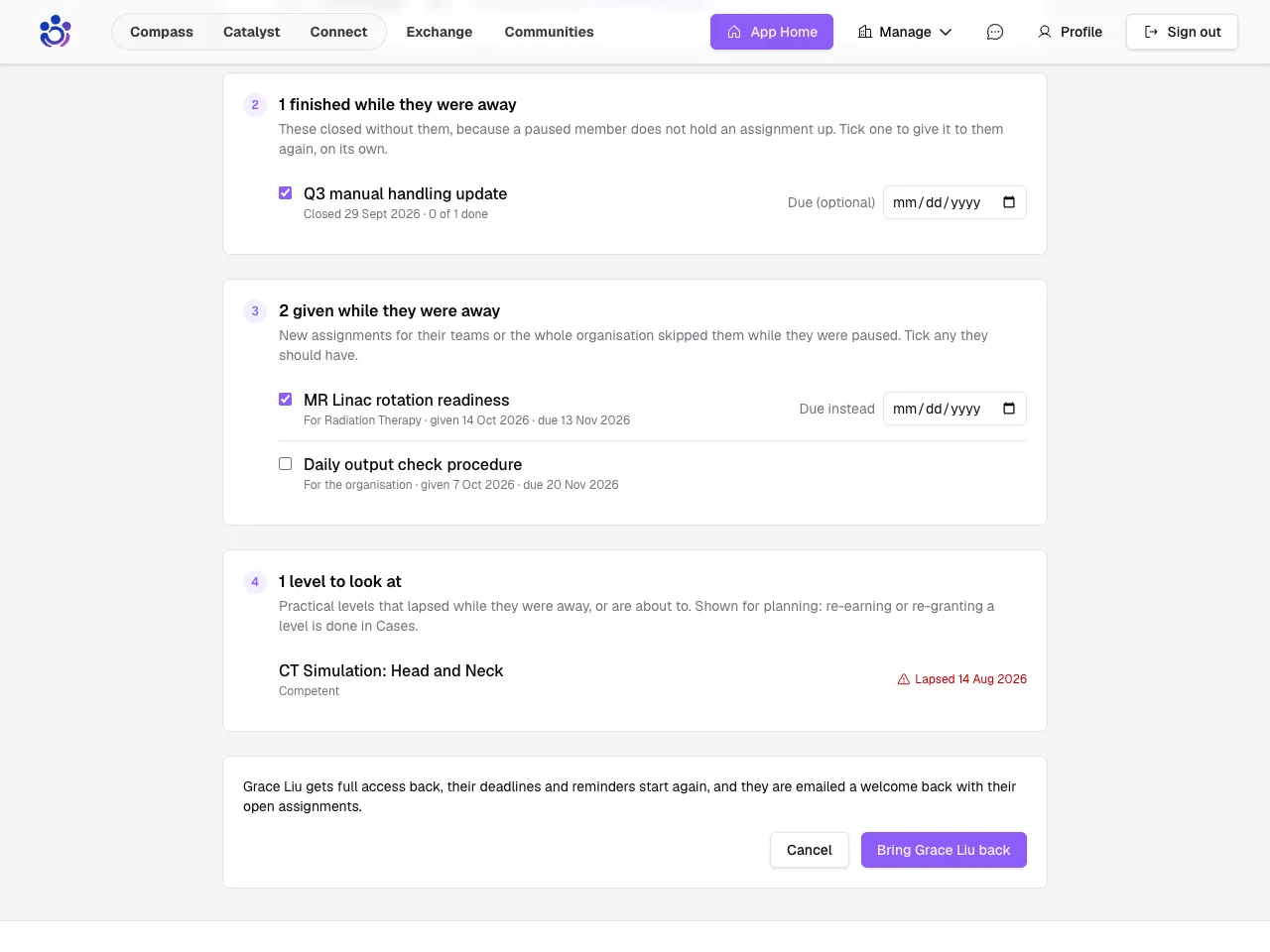Go to App Home
The height and width of the screenshot is (952, 1270).
(x=772, y=32)
